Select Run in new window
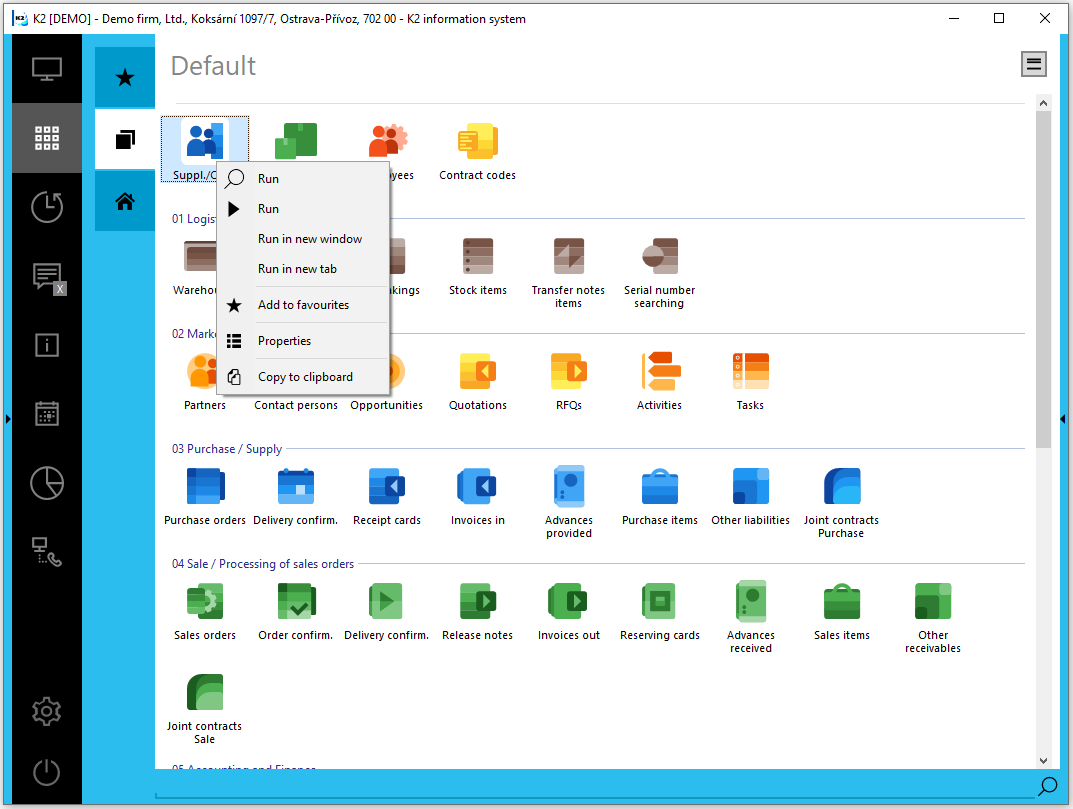Viewport: 1073px width, 809px height. [x=303, y=239]
